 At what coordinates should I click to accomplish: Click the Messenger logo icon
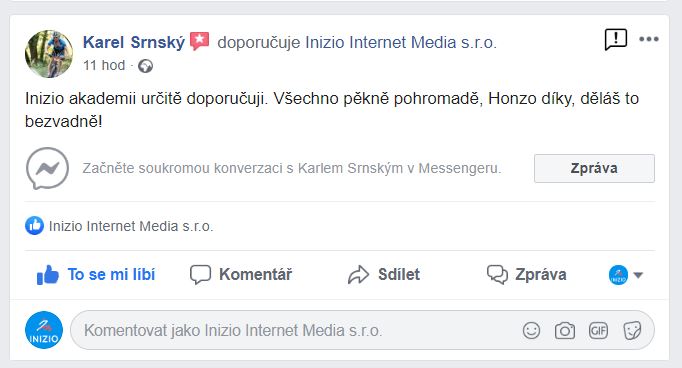(x=47, y=168)
